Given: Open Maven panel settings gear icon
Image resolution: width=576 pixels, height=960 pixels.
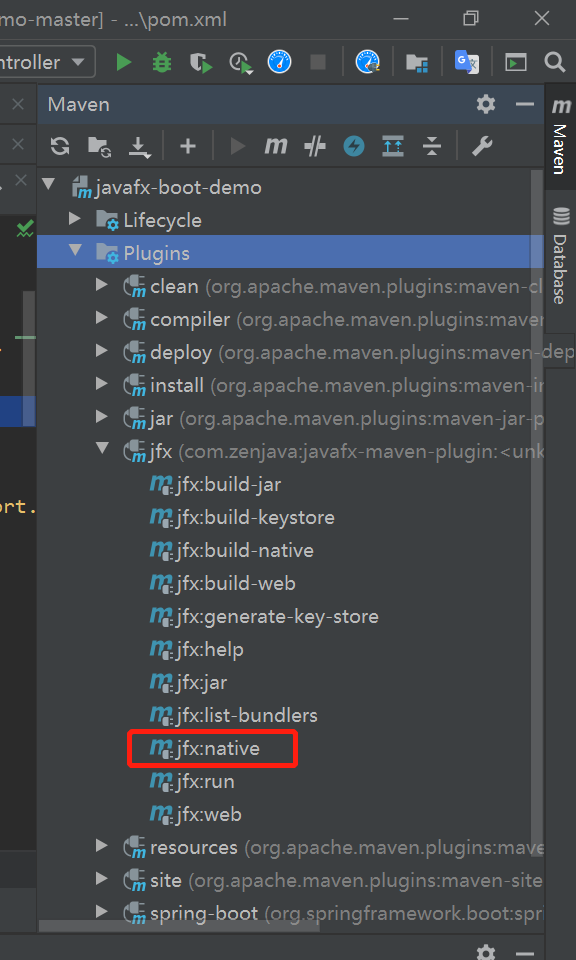Looking at the screenshot, I should [x=486, y=104].
